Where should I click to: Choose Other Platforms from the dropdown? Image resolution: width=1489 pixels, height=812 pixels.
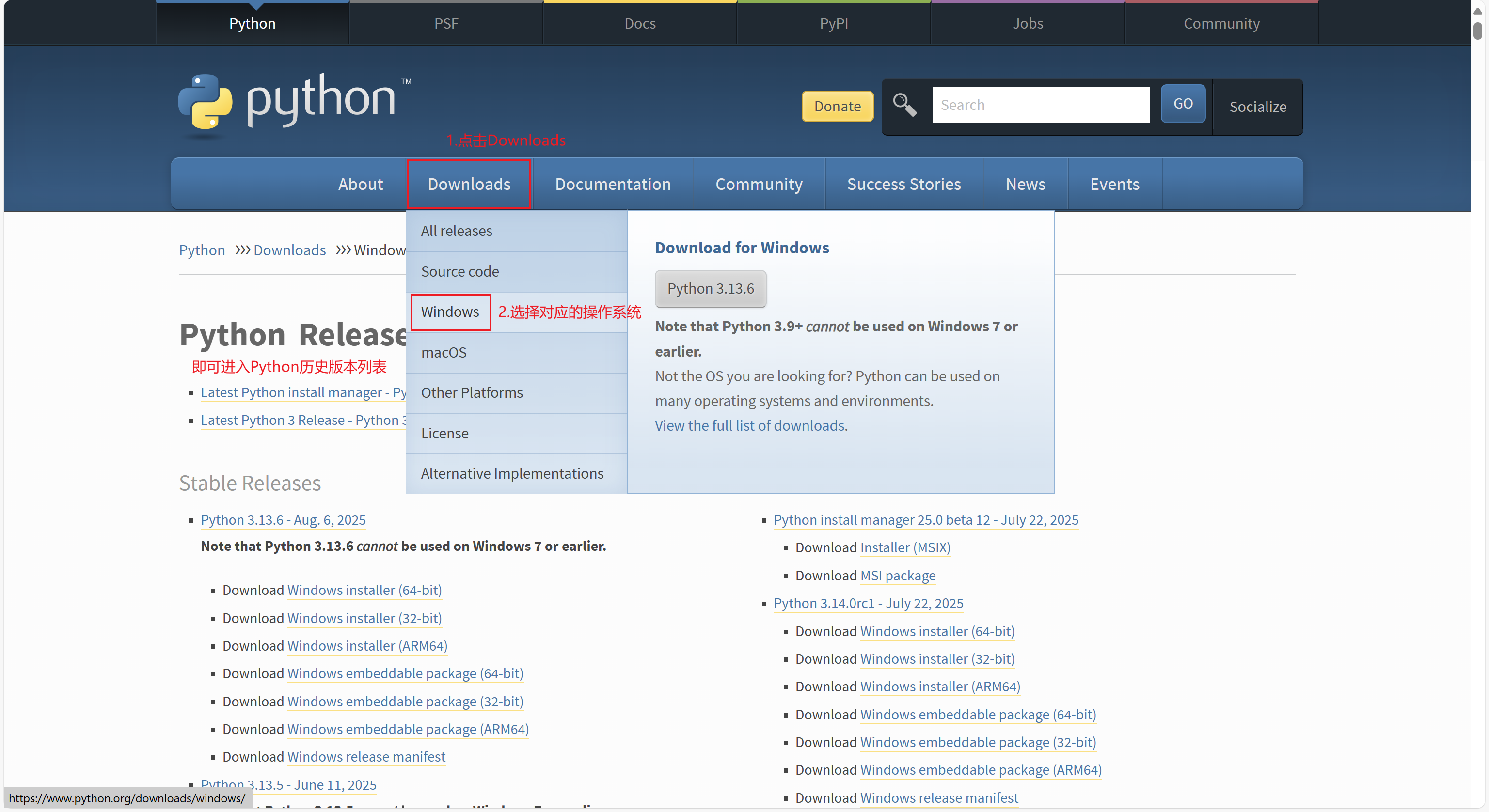(x=471, y=392)
